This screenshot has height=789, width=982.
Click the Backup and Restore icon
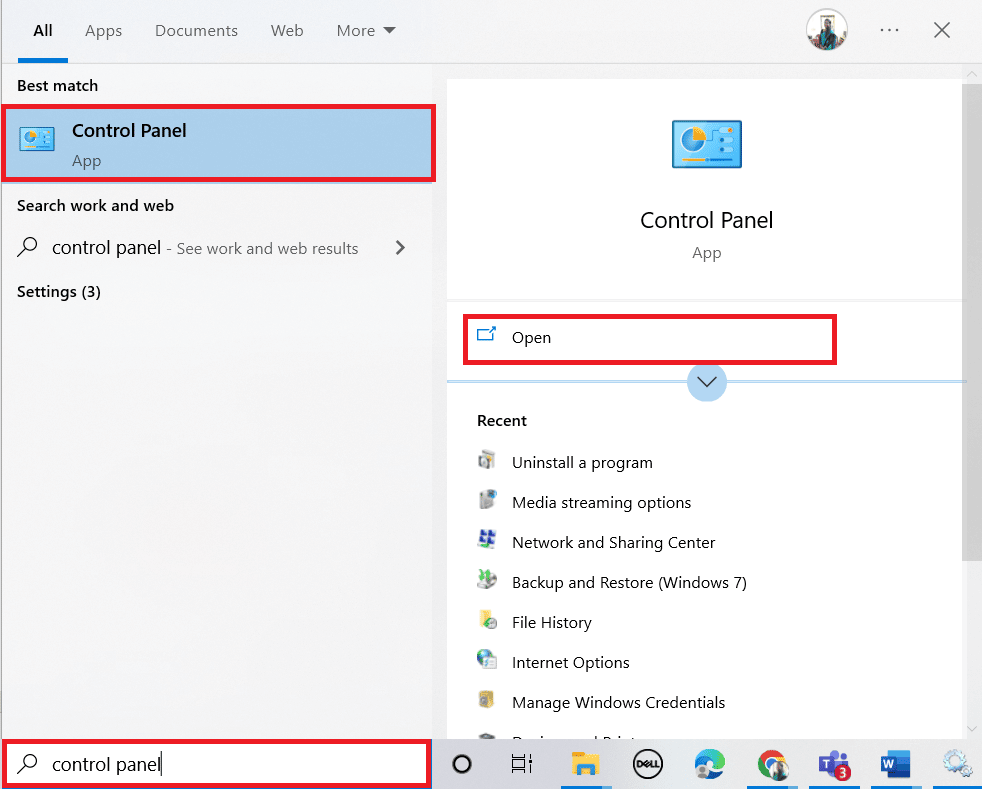coord(487,580)
